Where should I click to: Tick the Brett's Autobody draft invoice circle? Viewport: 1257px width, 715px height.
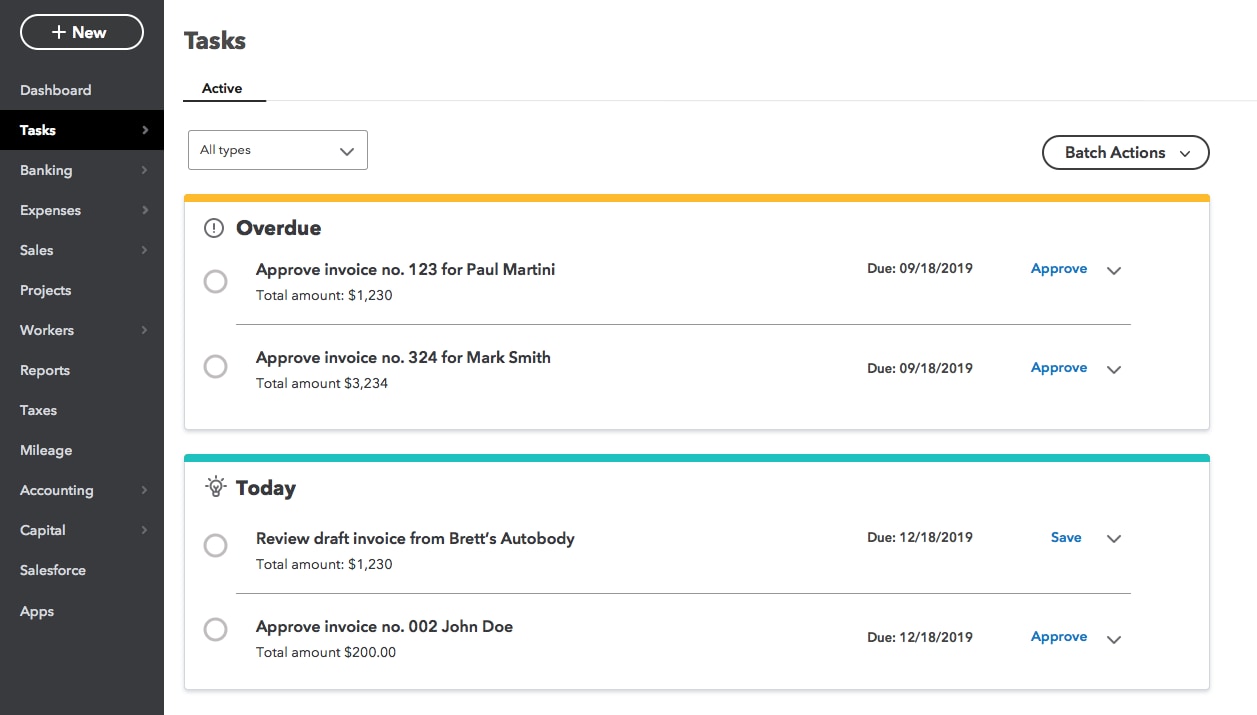tap(215, 546)
